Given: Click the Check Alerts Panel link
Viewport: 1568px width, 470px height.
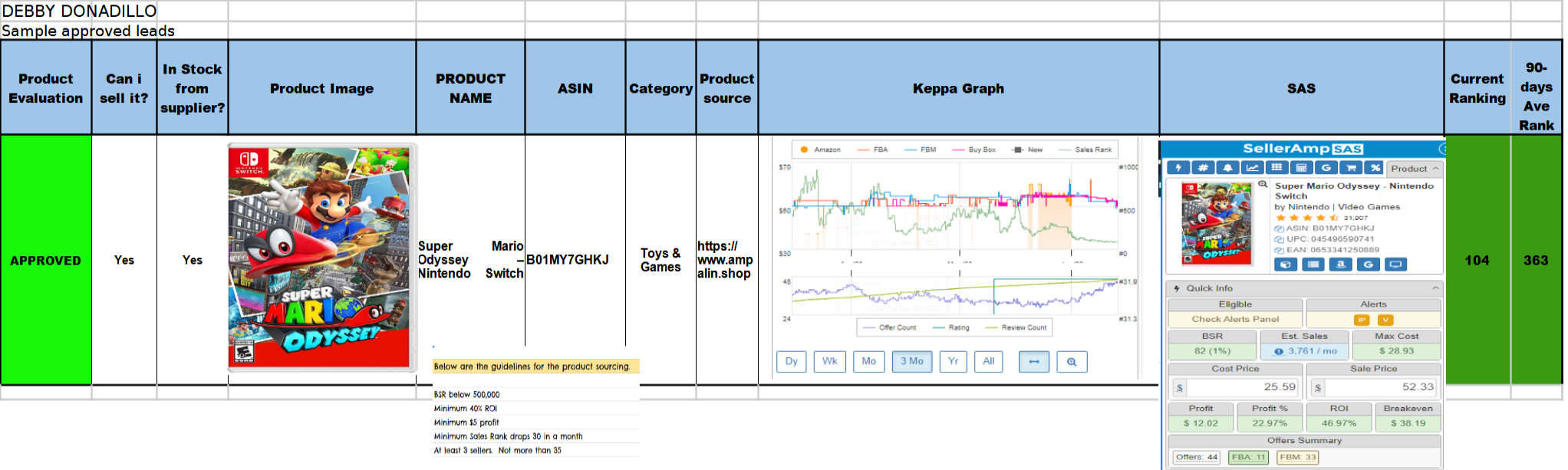Looking at the screenshot, I should [x=1235, y=319].
